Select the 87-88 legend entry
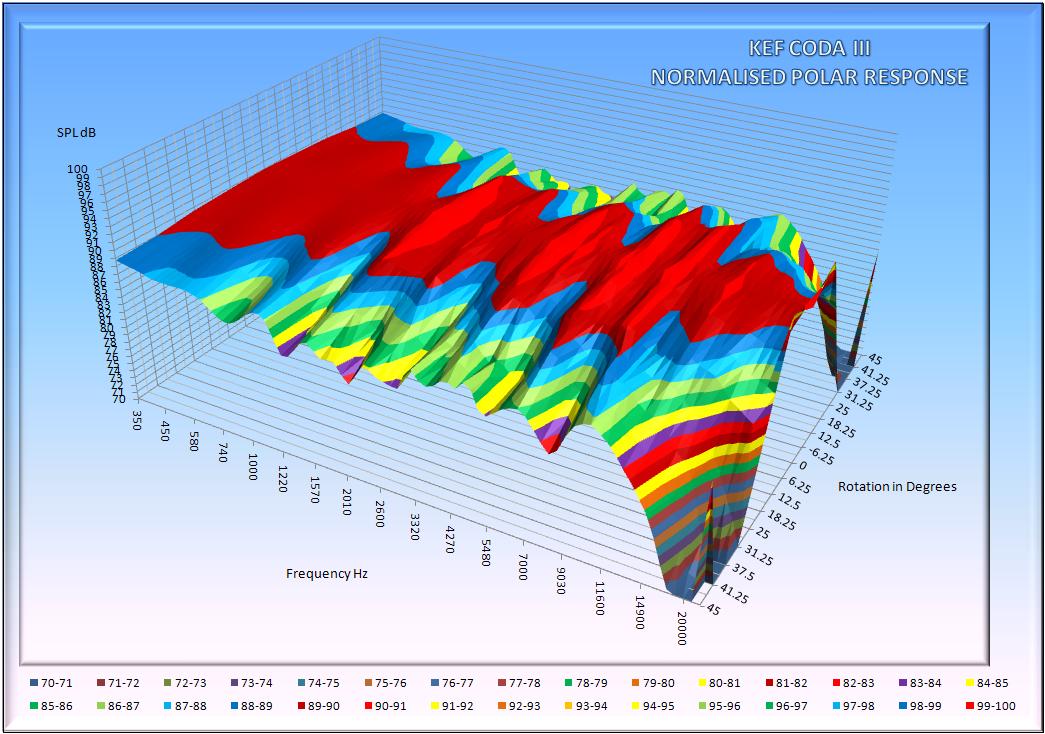 (185, 706)
